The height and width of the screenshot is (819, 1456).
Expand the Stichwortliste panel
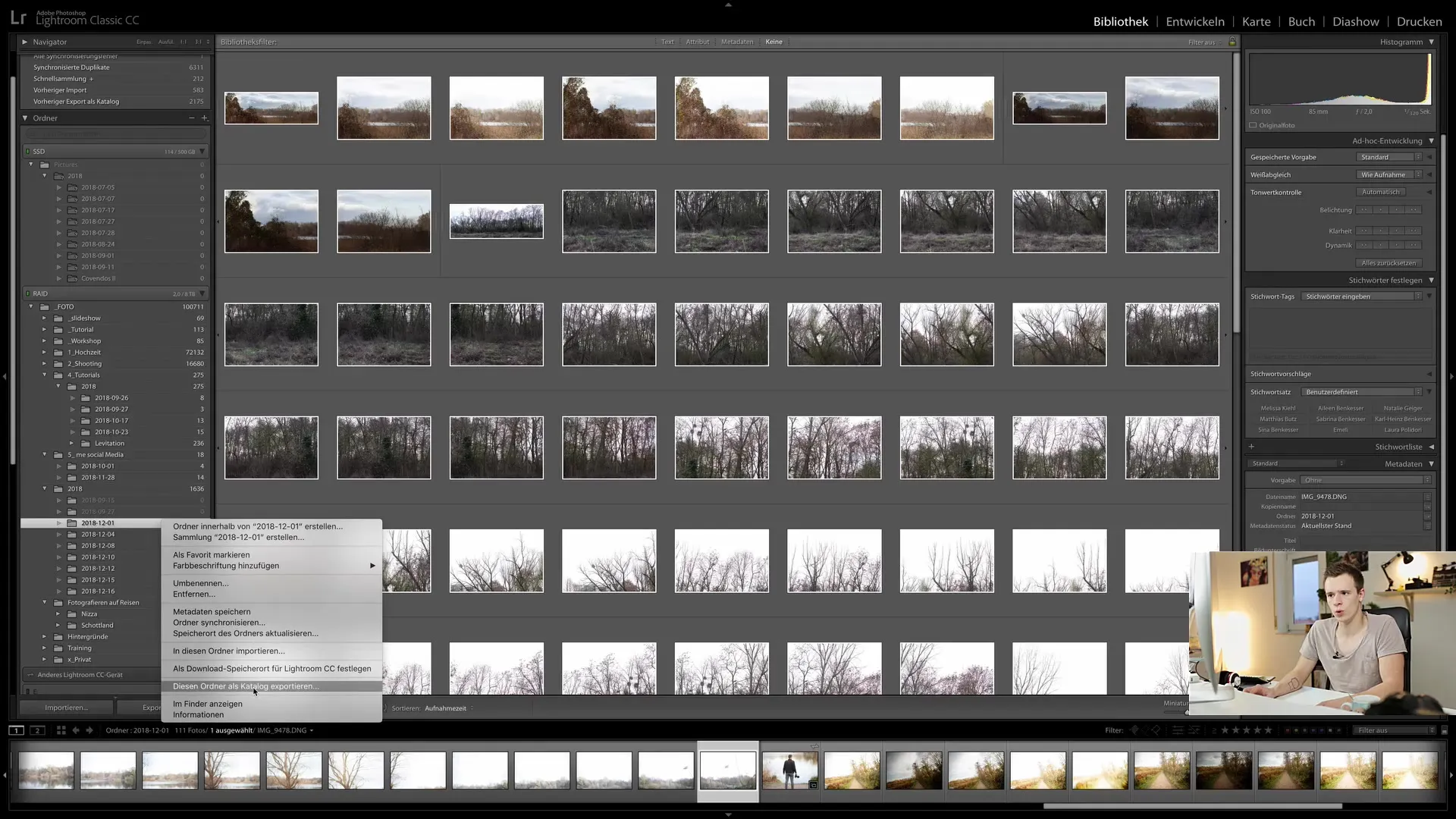coord(1431,447)
